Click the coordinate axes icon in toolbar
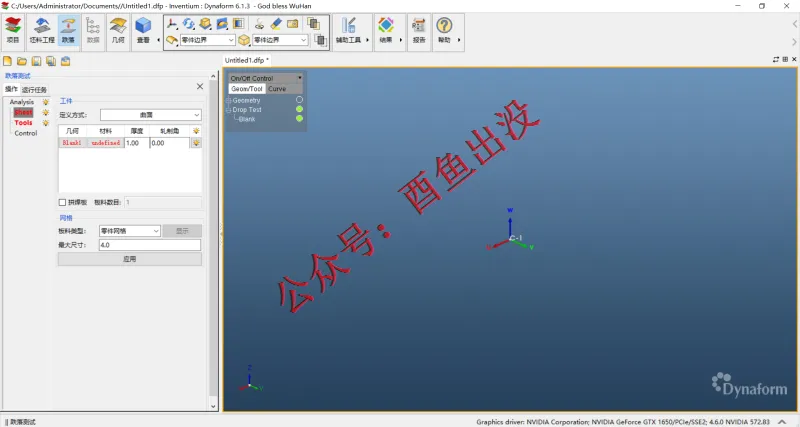 pos(172,23)
